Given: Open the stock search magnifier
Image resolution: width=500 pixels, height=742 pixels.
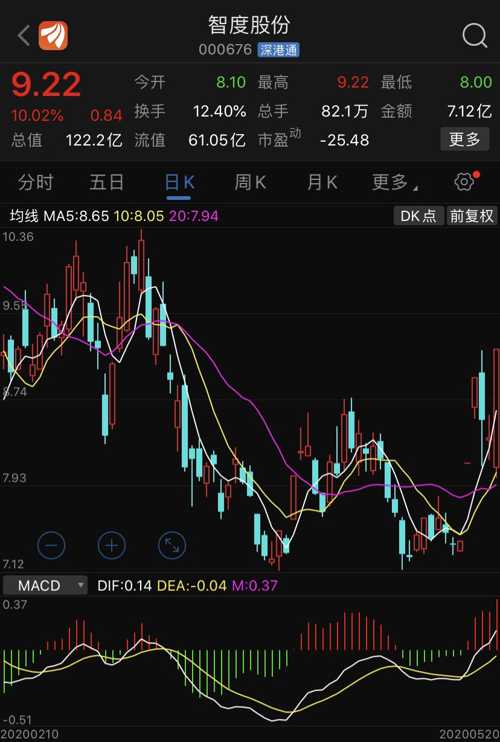Looking at the screenshot, I should 474,35.
